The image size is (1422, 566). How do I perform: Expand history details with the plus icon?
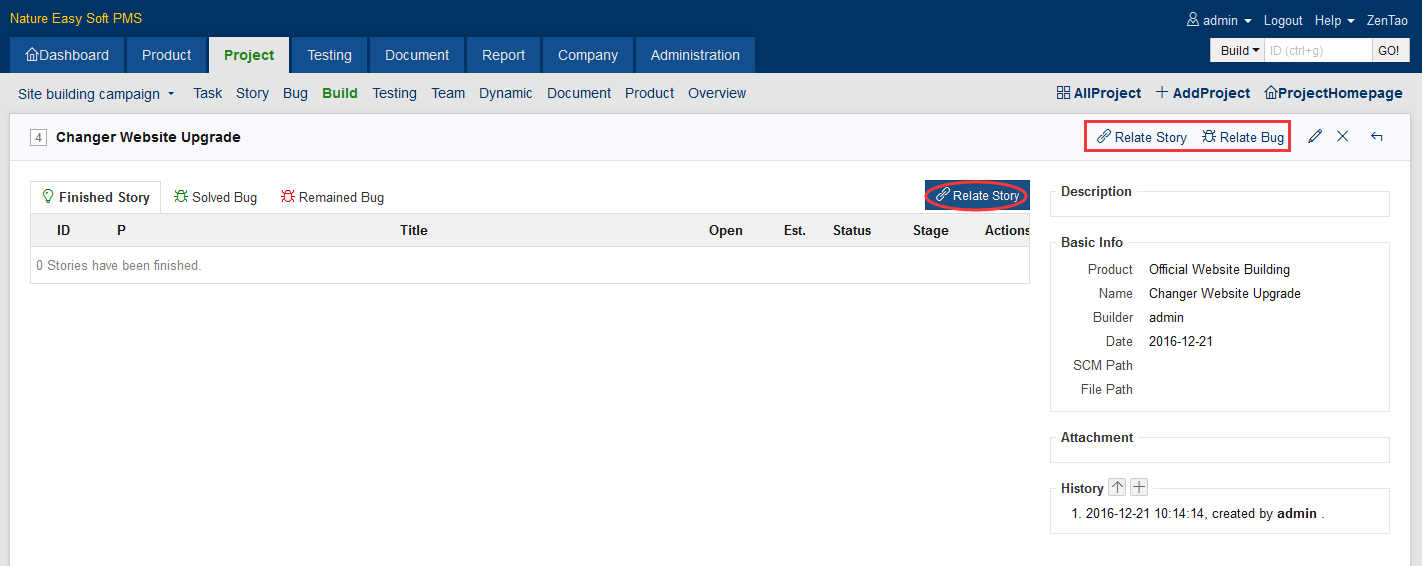[x=1139, y=488]
